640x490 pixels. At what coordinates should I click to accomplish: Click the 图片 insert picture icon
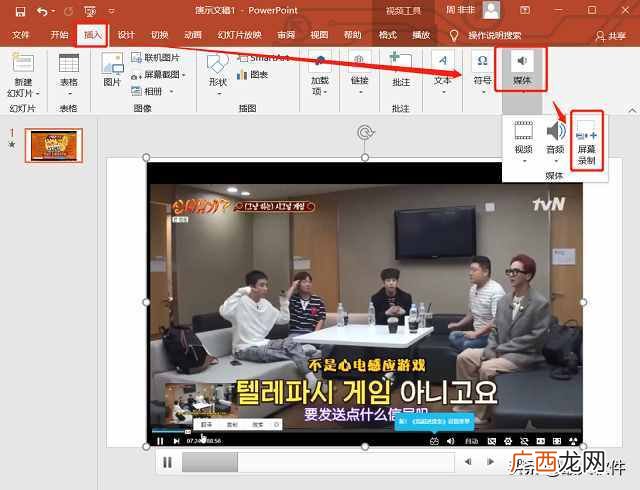point(112,69)
